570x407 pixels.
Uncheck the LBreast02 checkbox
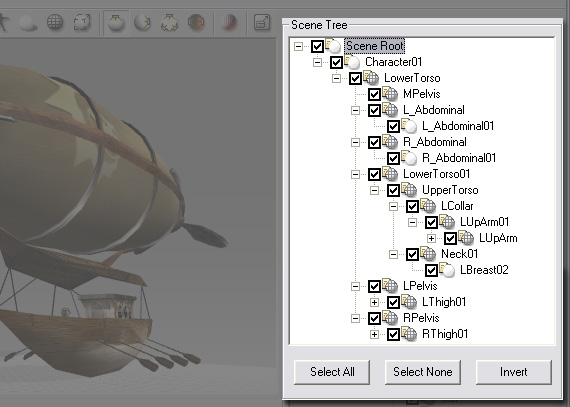tap(431, 270)
